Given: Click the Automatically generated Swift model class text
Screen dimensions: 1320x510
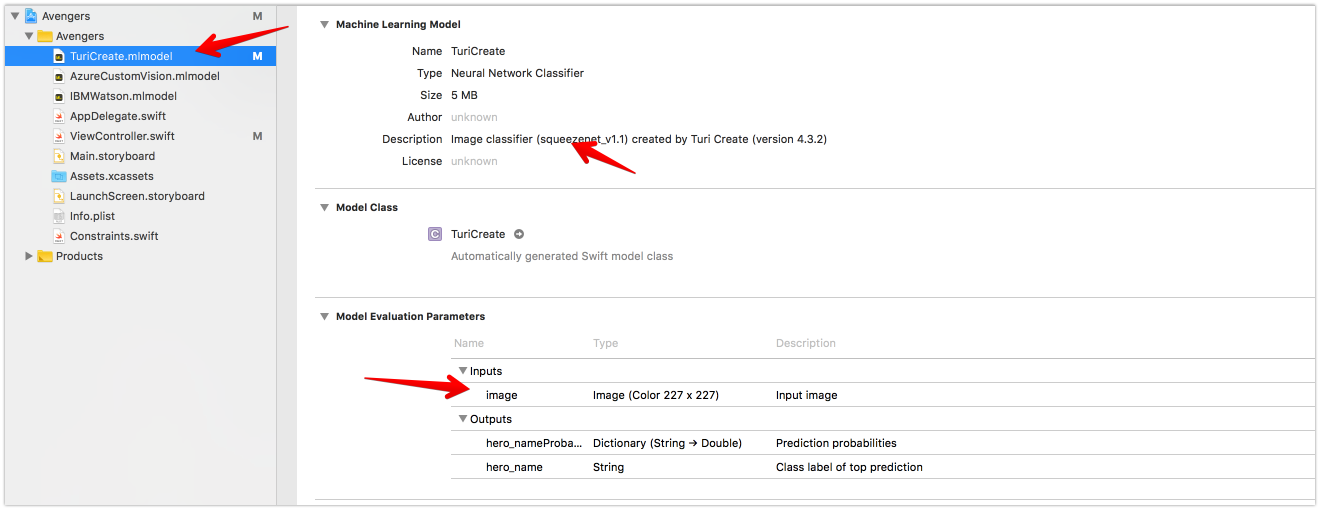Looking at the screenshot, I should (562, 256).
